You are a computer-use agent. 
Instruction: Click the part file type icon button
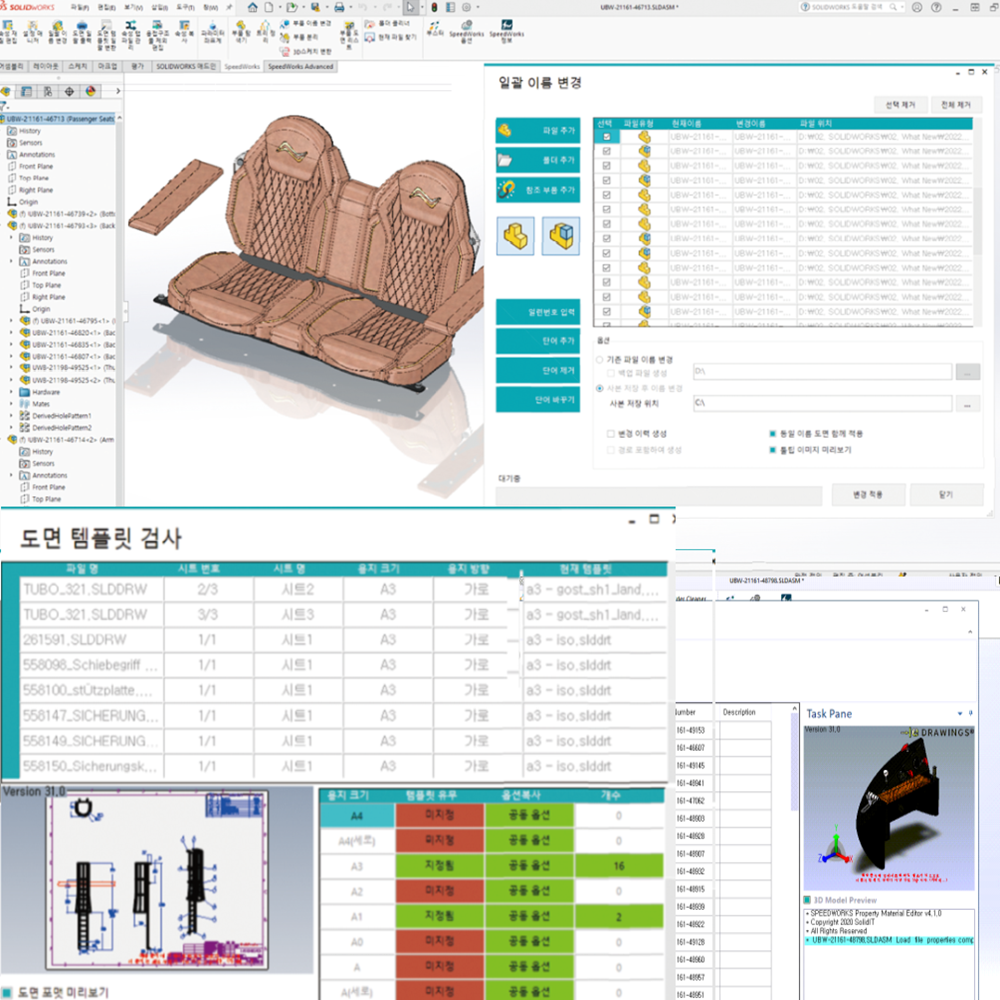[517, 237]
